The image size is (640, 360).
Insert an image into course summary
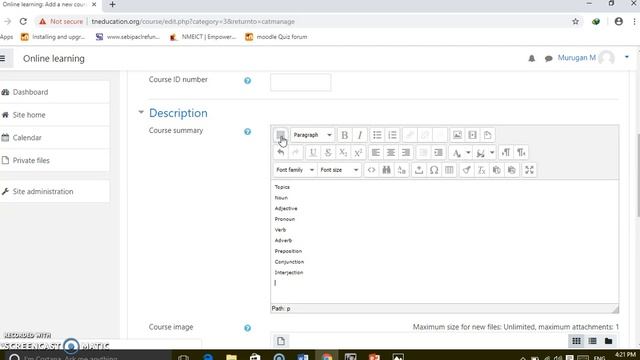(x=457, y=135)
